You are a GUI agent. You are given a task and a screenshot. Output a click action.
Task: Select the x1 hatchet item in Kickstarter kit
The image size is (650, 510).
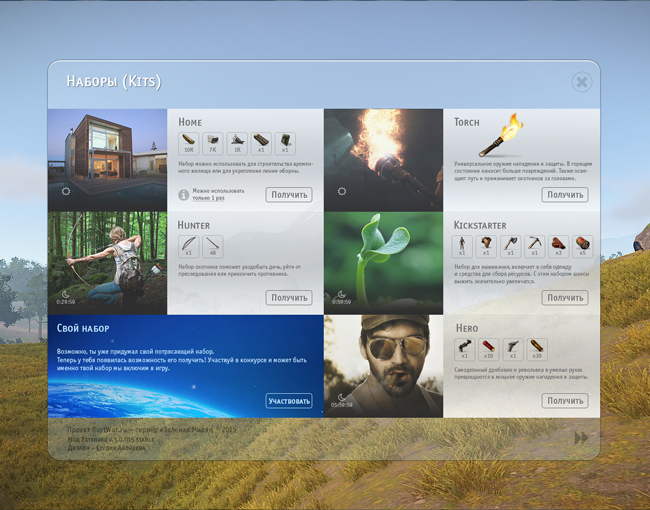click(x=510, y=246)
